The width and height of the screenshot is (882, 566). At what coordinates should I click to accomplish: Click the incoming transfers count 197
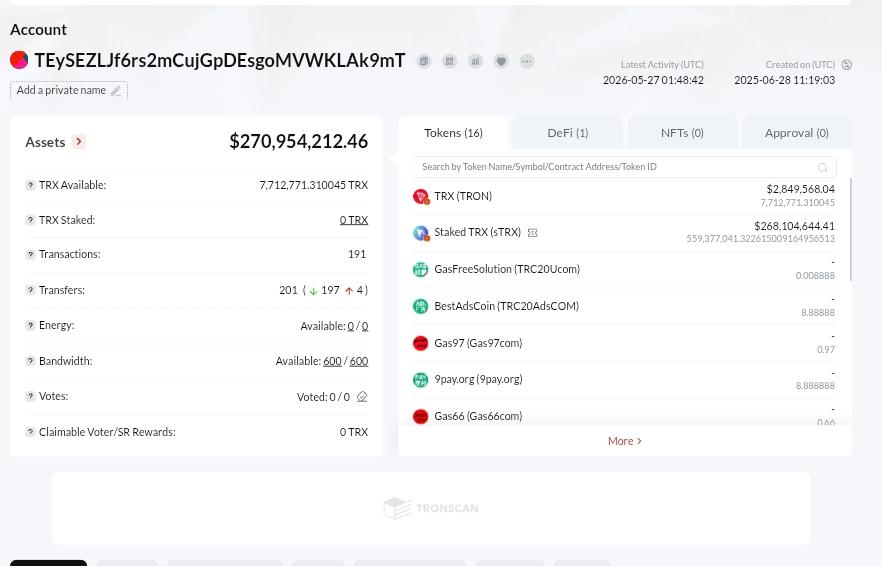[x=330, y=290]
